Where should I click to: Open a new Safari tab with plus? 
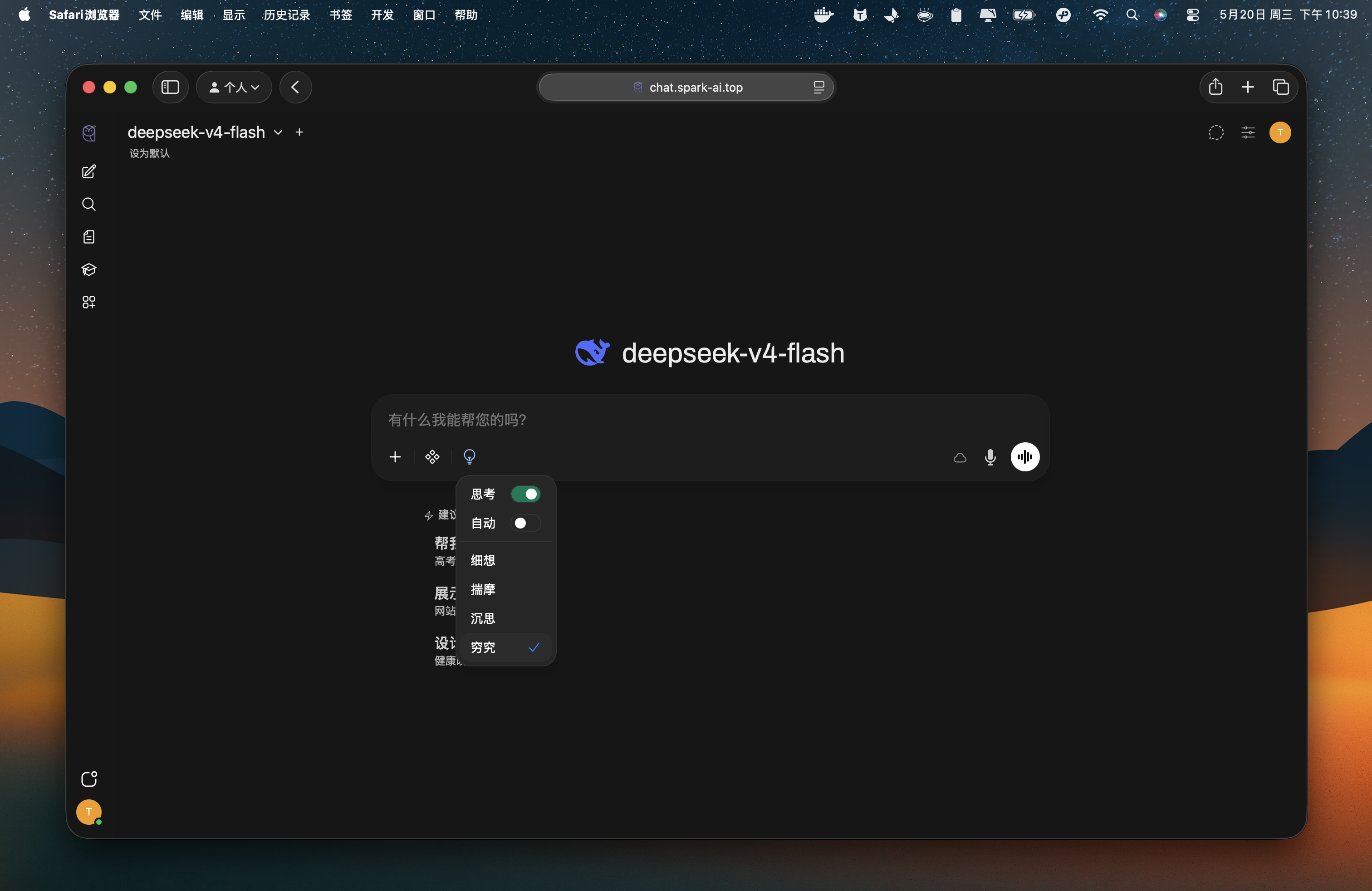[1248, 87]
